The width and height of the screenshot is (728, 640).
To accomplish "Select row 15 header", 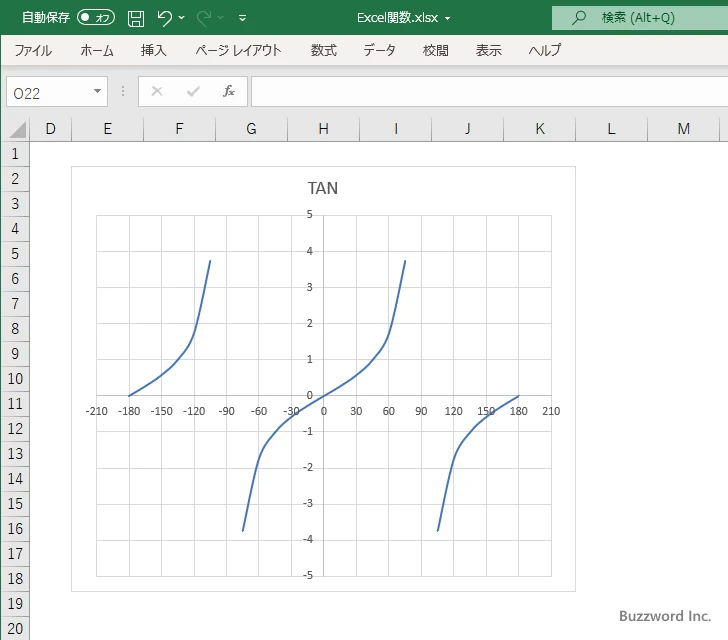I will (x=15, y=503).
